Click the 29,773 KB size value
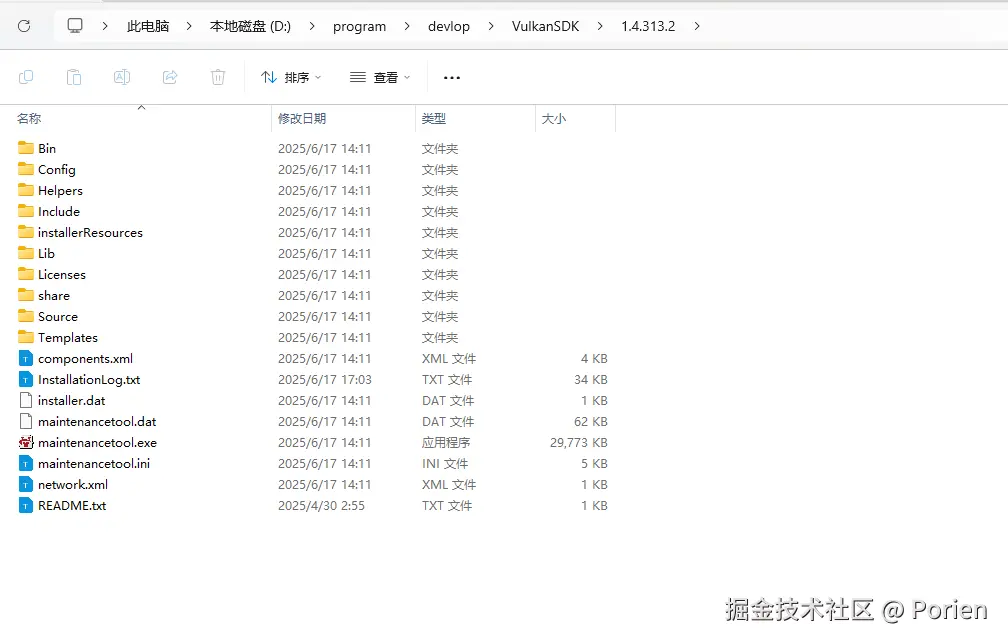This screenshot has height=643, width=1008. coord(579,443)
